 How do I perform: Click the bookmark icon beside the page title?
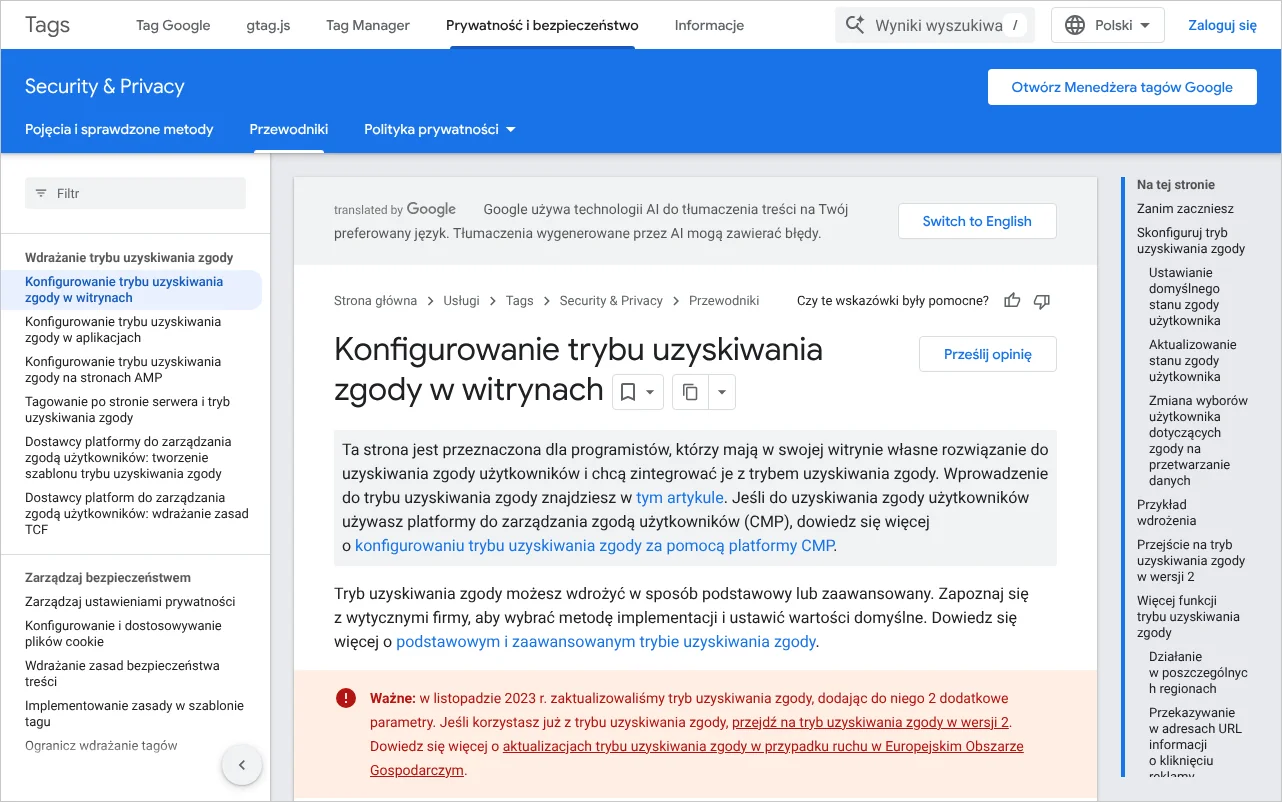click(x=628, y=392)
